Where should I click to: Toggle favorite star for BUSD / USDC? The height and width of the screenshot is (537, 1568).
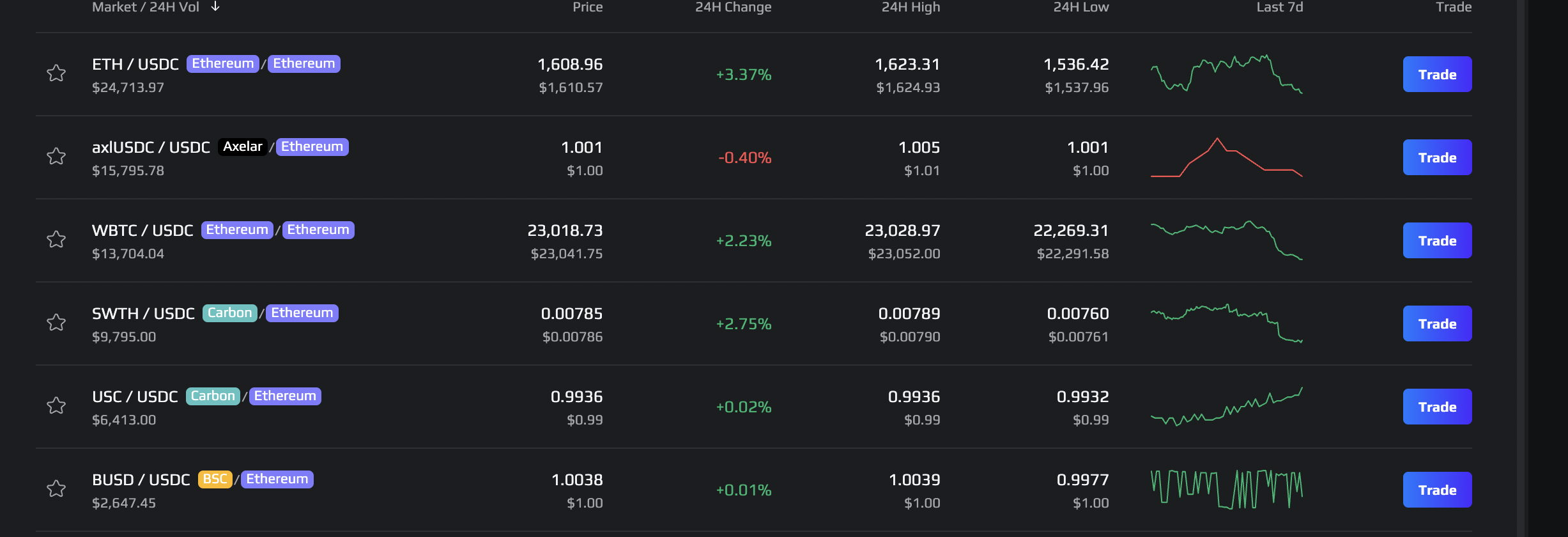click(56, 489)
